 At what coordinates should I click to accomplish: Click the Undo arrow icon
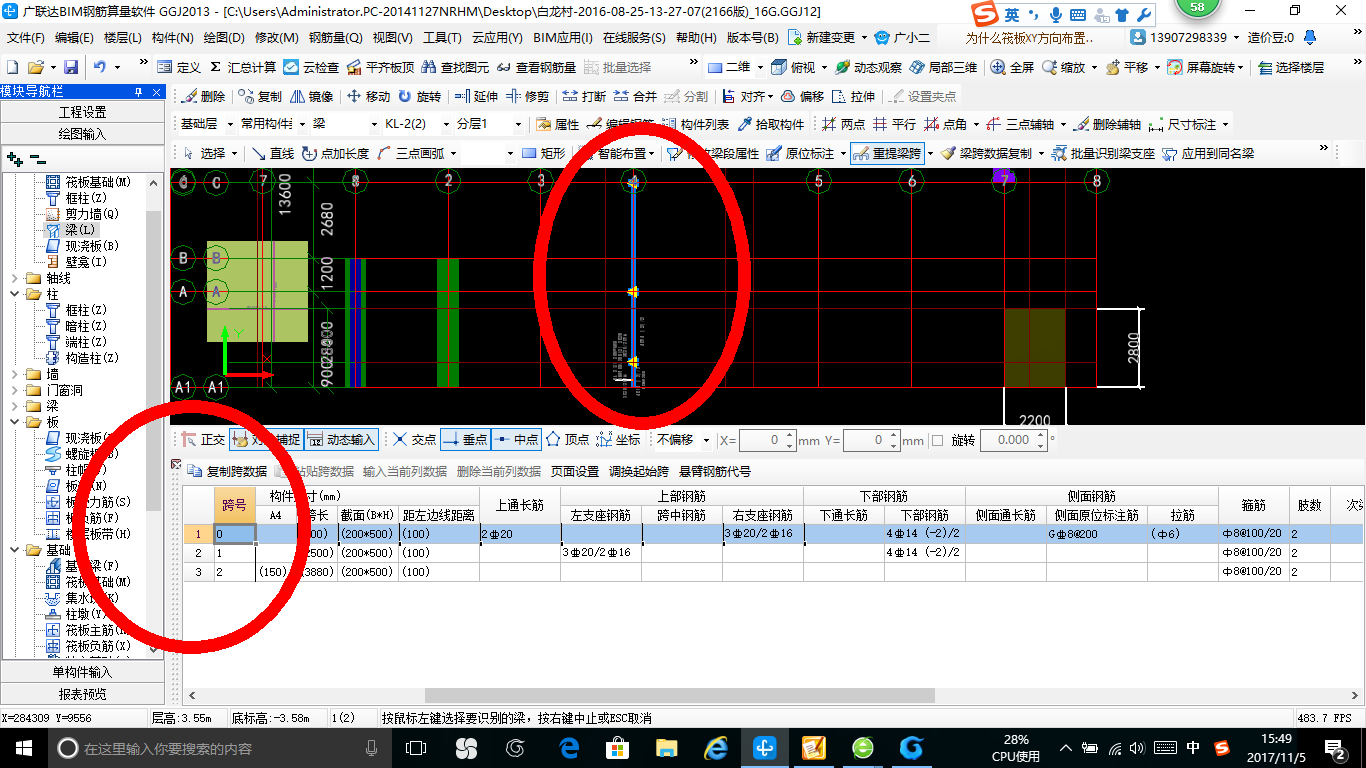coord(100,67)
